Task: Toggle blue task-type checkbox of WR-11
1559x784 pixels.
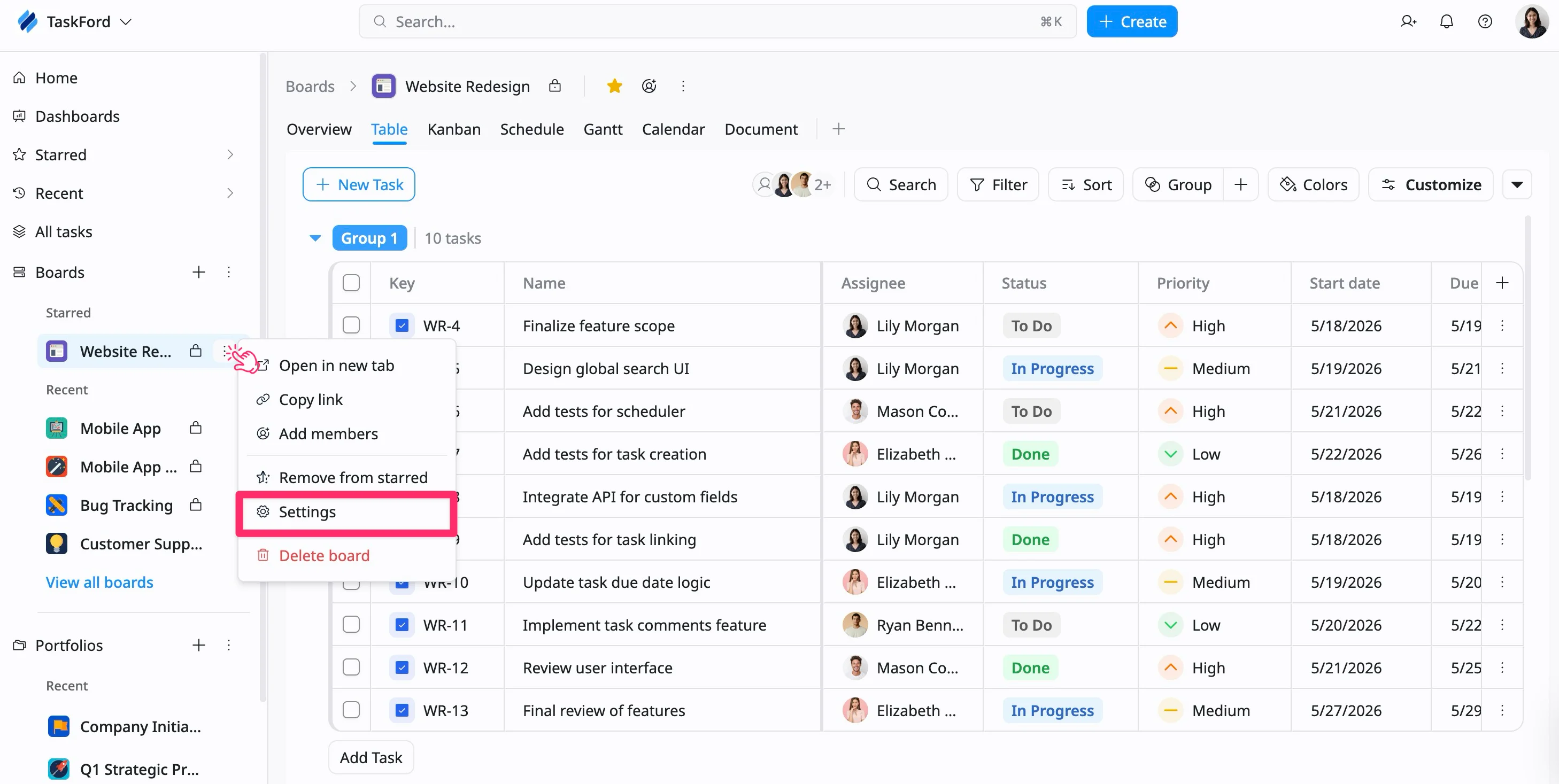Action: 402,624
